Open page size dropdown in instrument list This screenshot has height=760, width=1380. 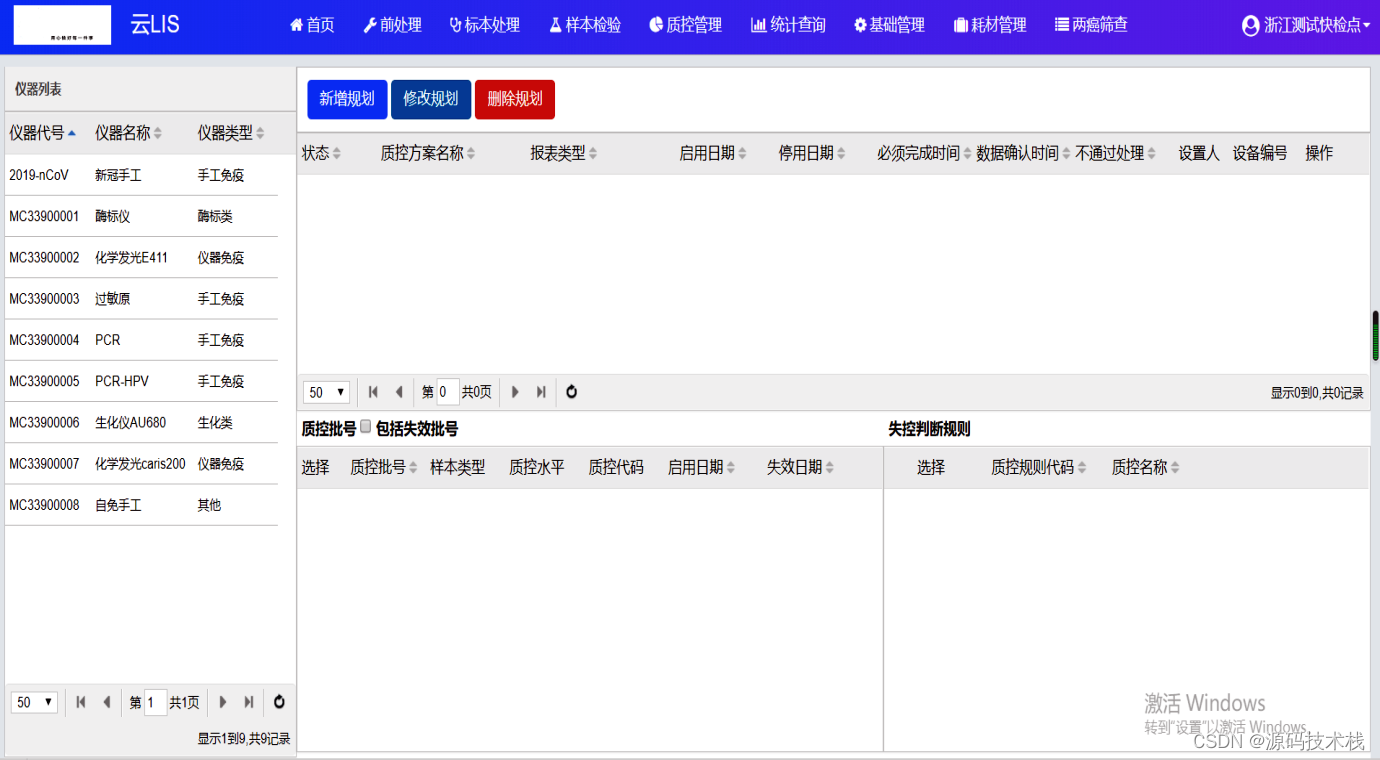[35, 702]
